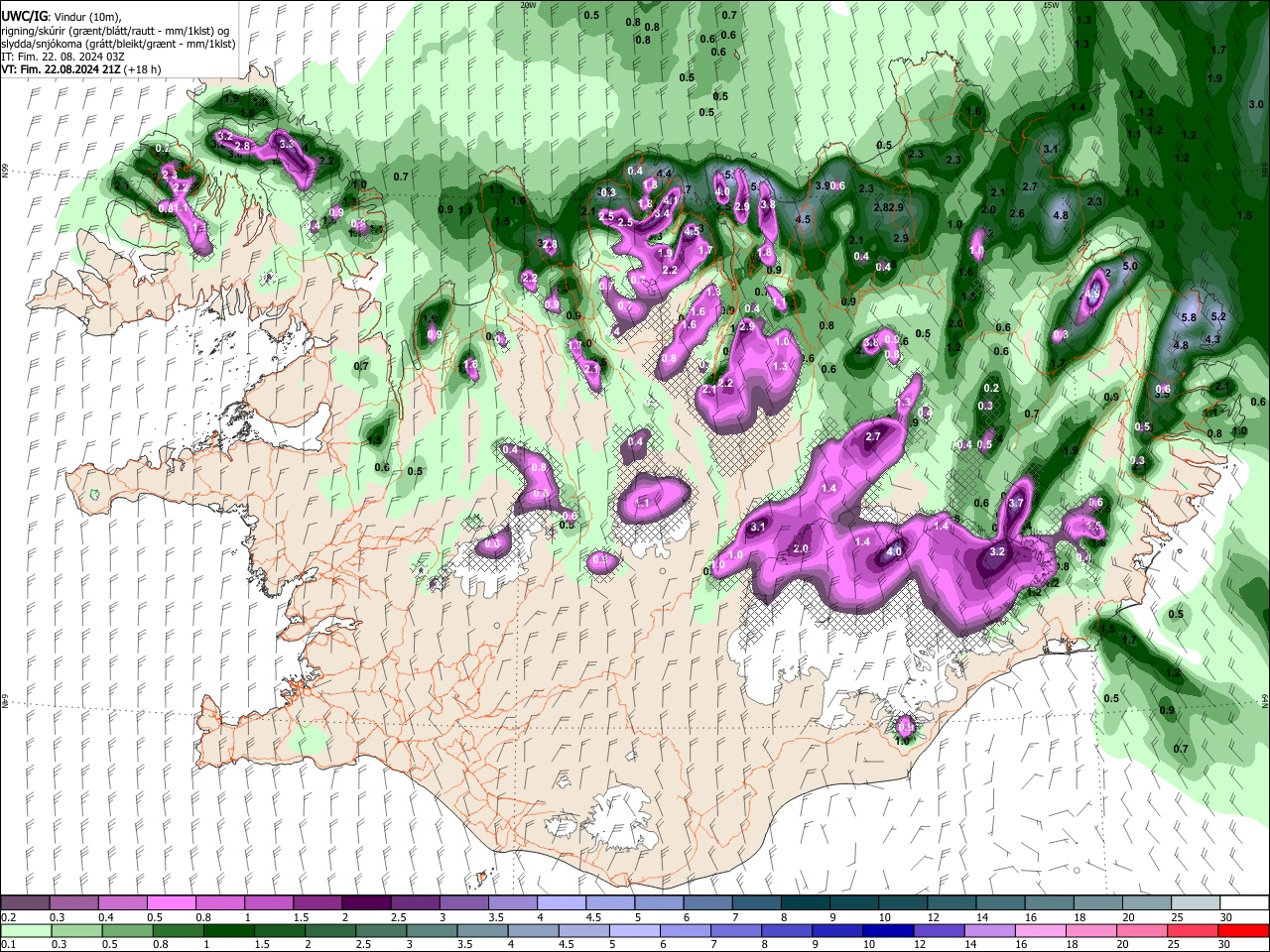Click the snow-scale swatch starting at 1.5
This screenshot has width=1270, height=952.
(317, 902)
